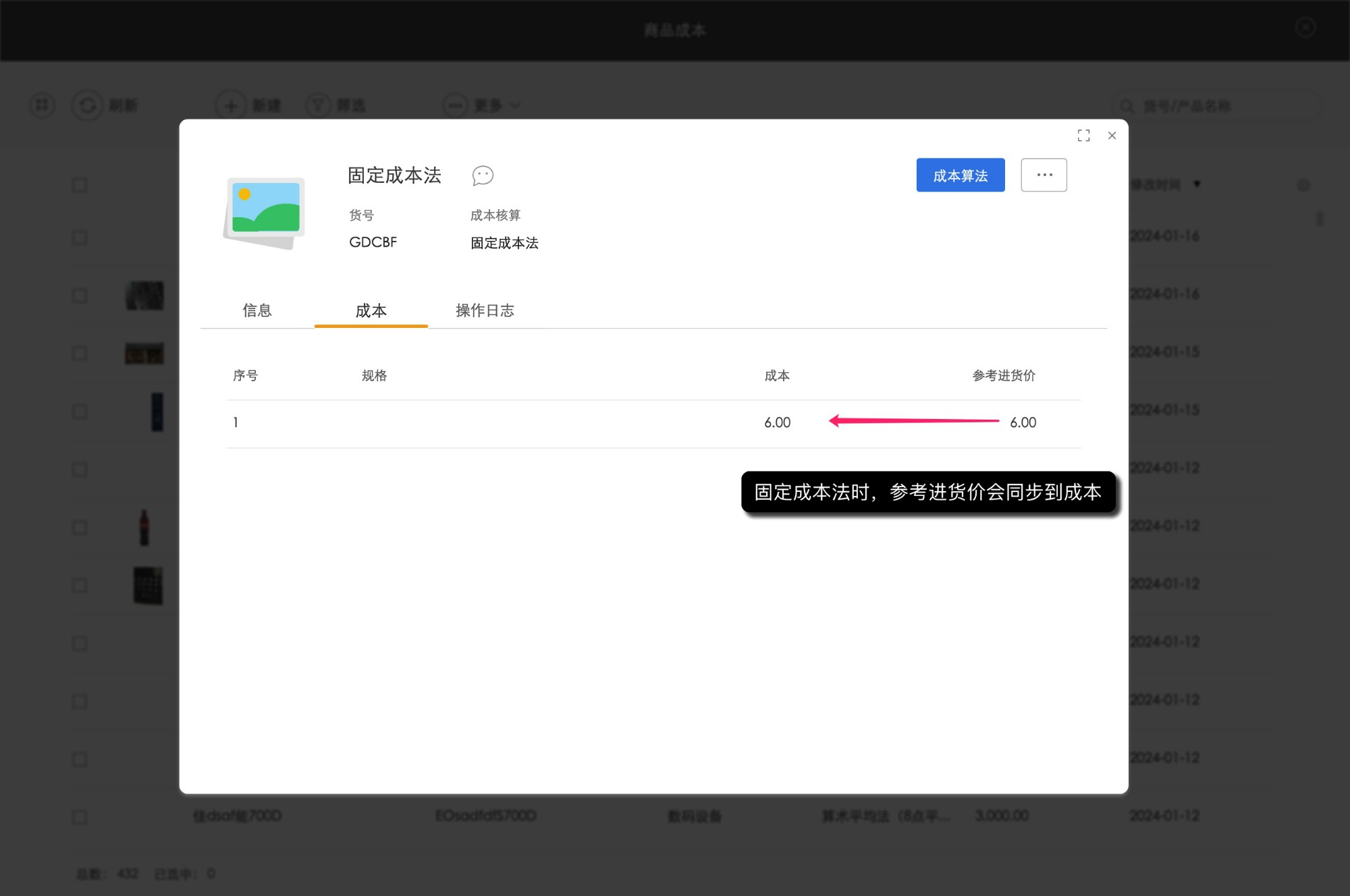
Task: Click the 筛选 filter icon in background toolbar
Action: (318, 105)
